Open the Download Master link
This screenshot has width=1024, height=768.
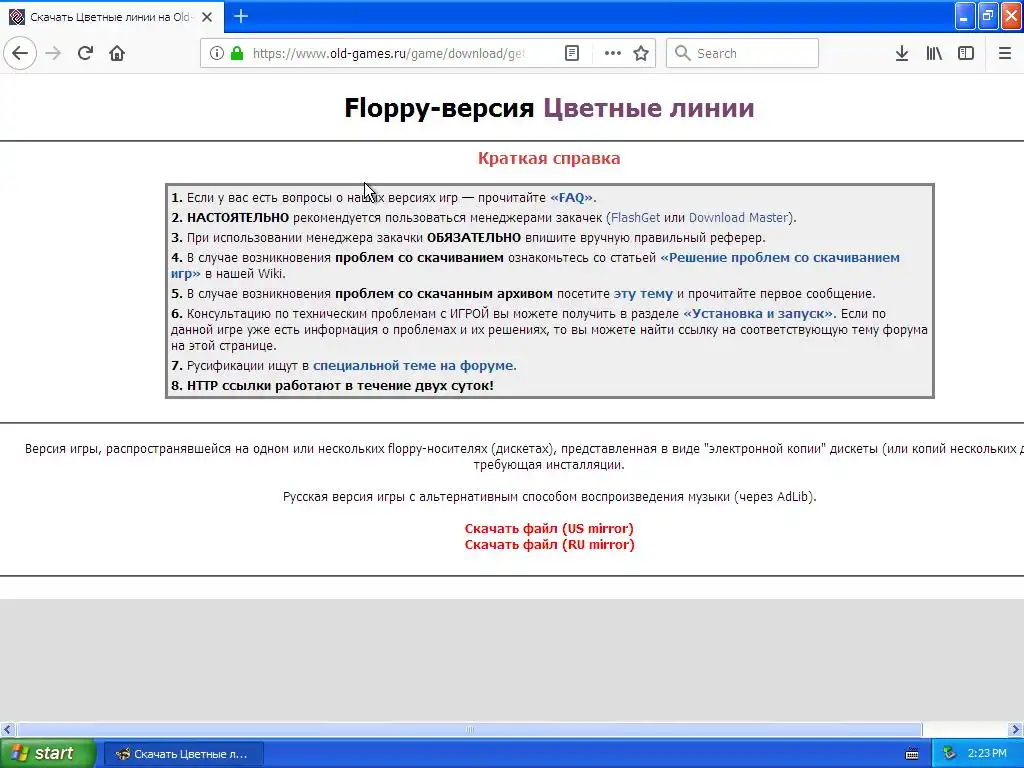(x=739, y=217)
